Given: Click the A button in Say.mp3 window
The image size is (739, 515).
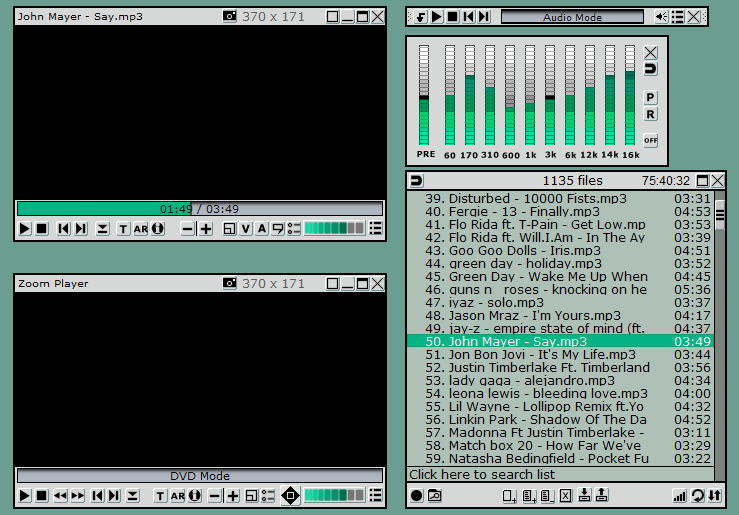Looking at the screenshot, I should (262, 229).
